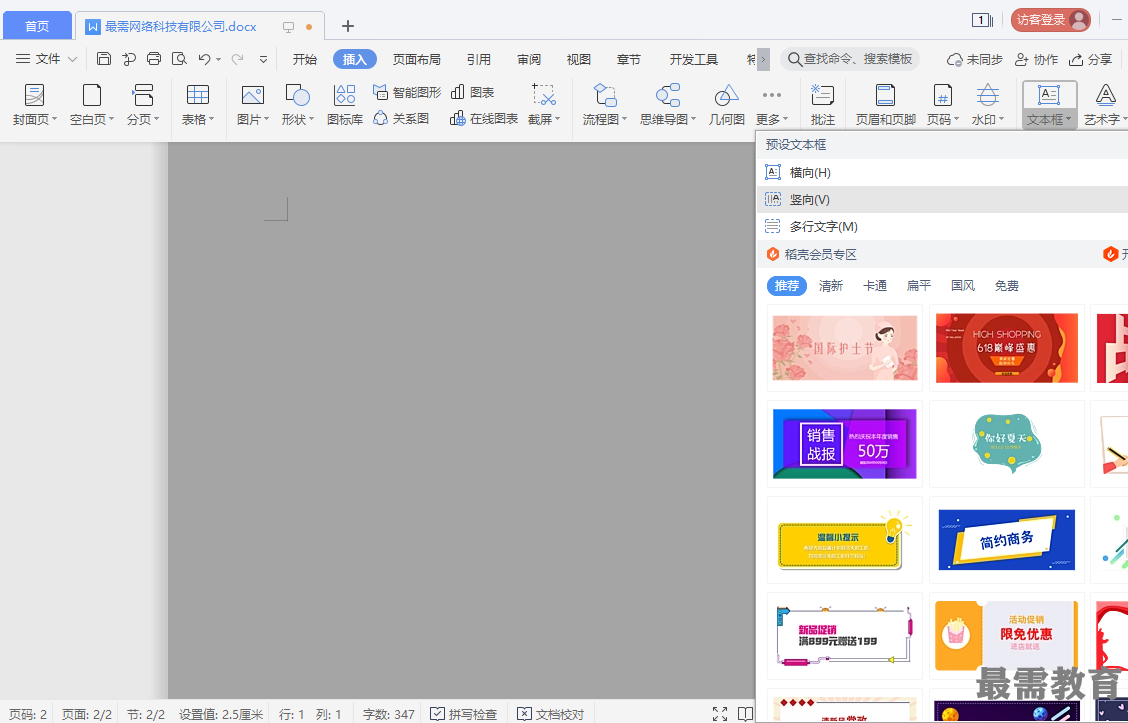This screenshot has width=1128, height=723.
Task: Open the Shapes (形状) tool
Action: coord(297,104)
